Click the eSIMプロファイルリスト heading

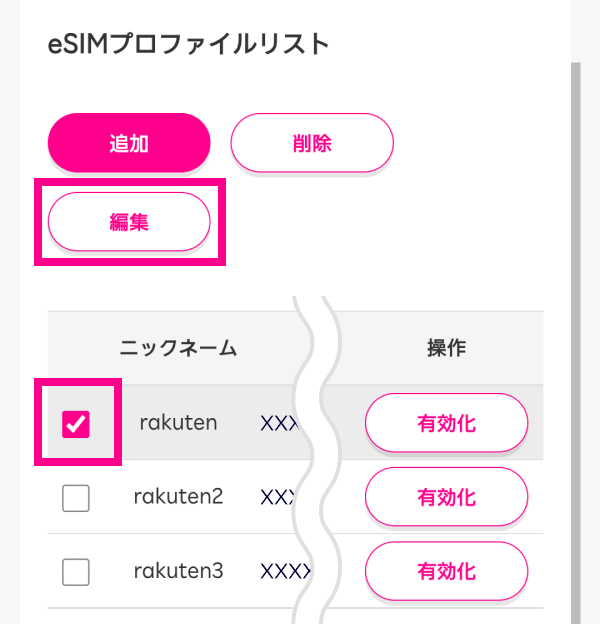(x=188, y=44)
